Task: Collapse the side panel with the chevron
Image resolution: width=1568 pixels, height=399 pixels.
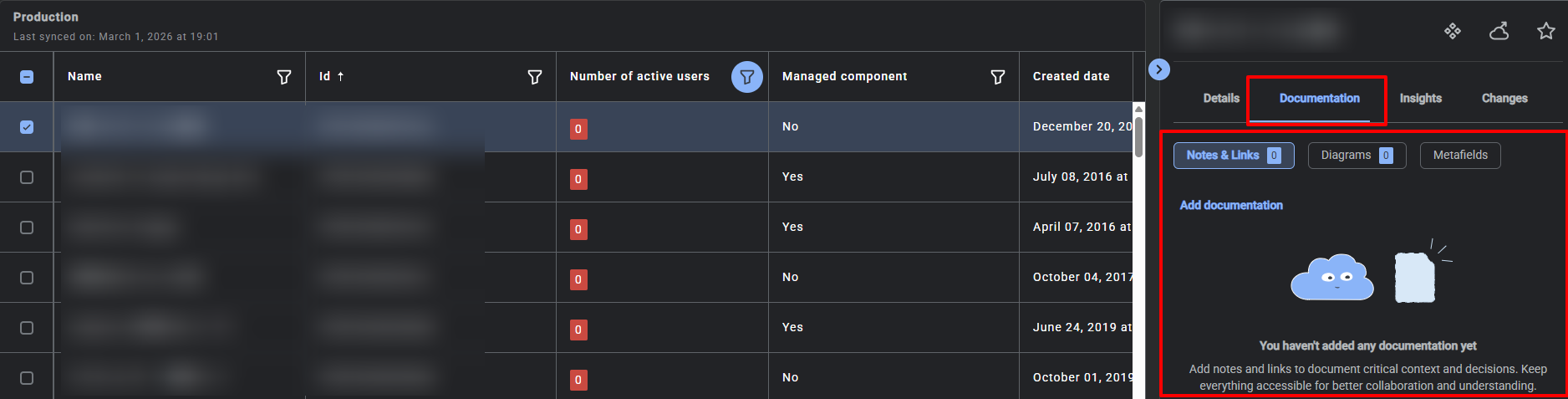Action: point(1158,69)
